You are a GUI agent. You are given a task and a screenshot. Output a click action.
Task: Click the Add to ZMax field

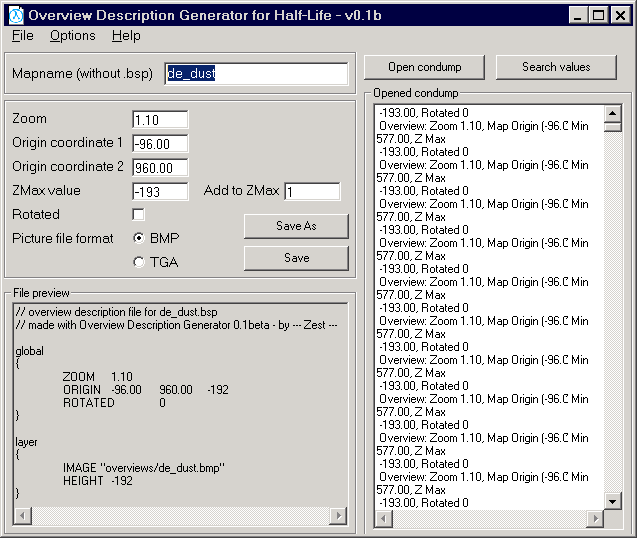(x=312, y=192)
